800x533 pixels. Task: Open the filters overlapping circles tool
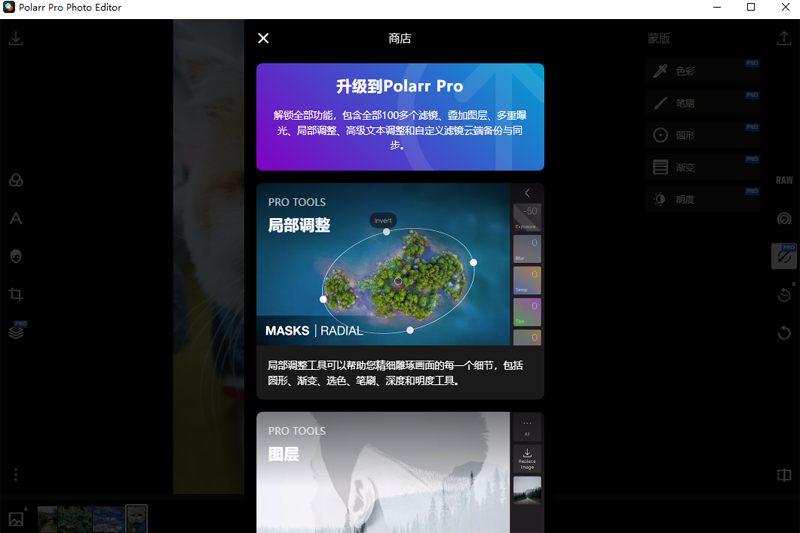(x=16, y=181)
